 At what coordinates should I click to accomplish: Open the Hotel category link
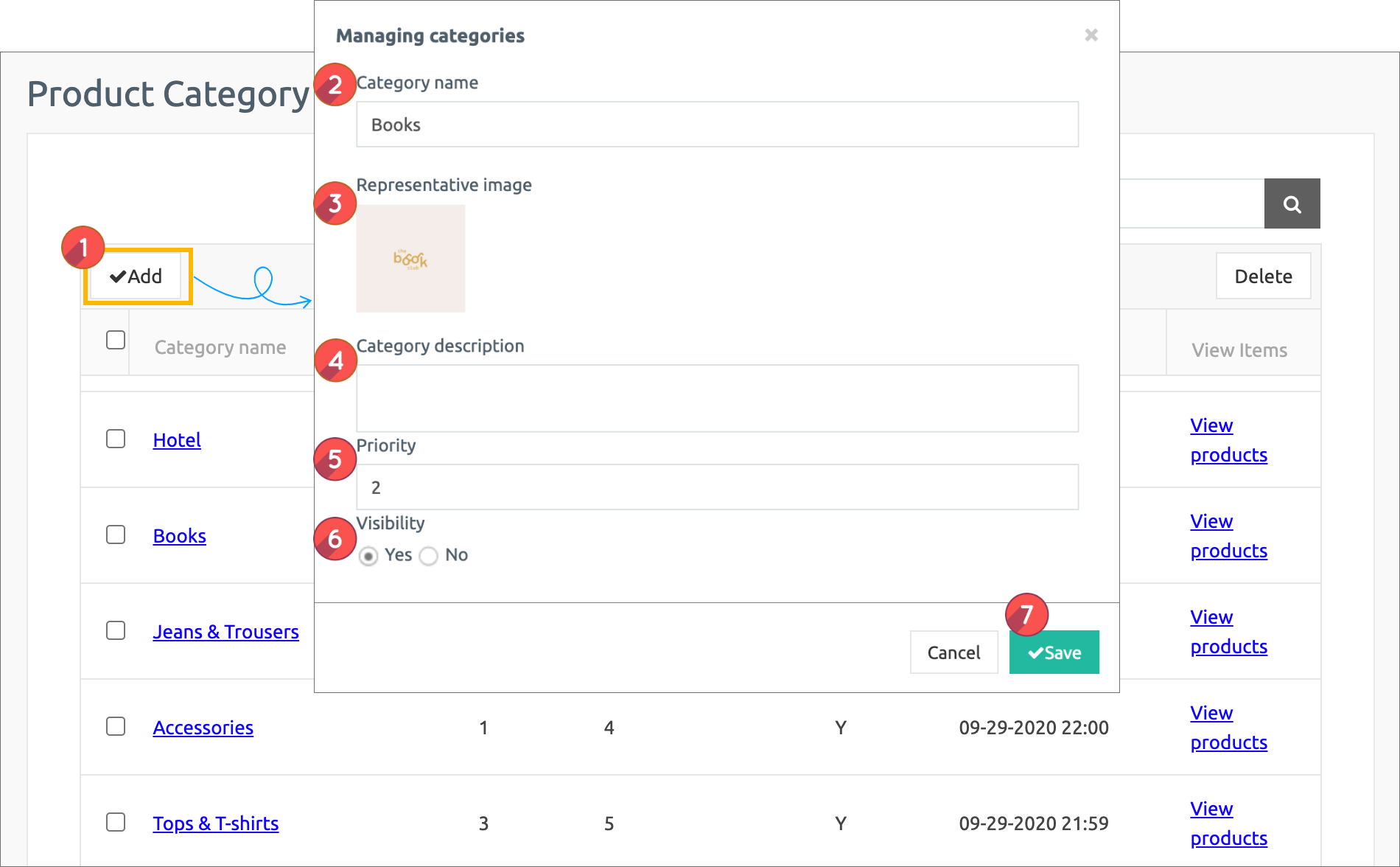tap(177, 440)
